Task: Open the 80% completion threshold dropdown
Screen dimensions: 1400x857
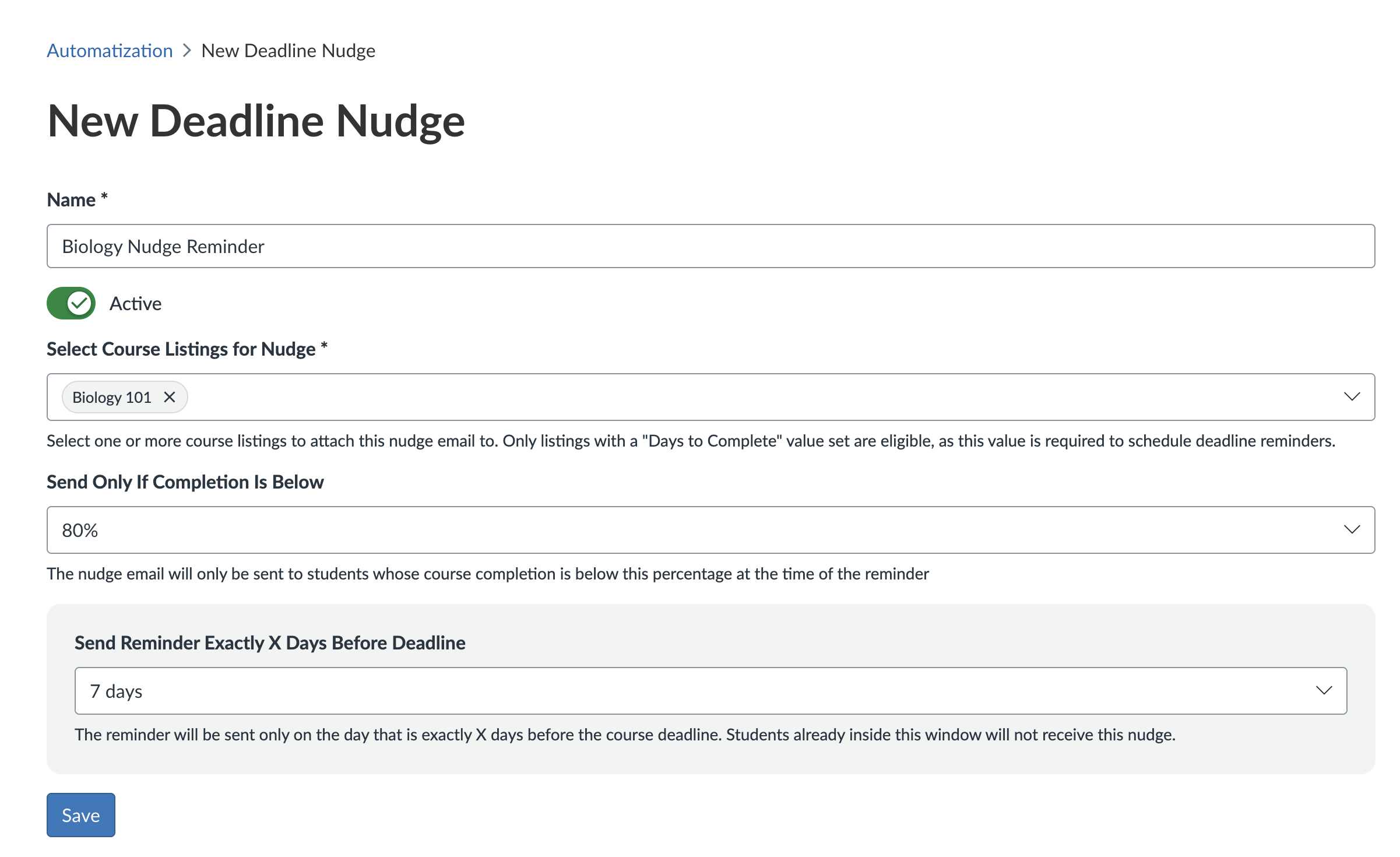Action: tap(699, 530)
